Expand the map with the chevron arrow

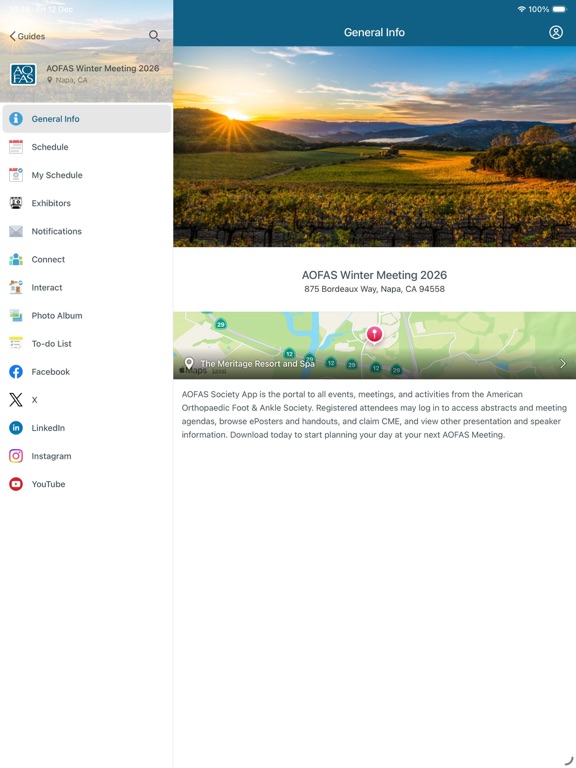(x=563, y=363)
